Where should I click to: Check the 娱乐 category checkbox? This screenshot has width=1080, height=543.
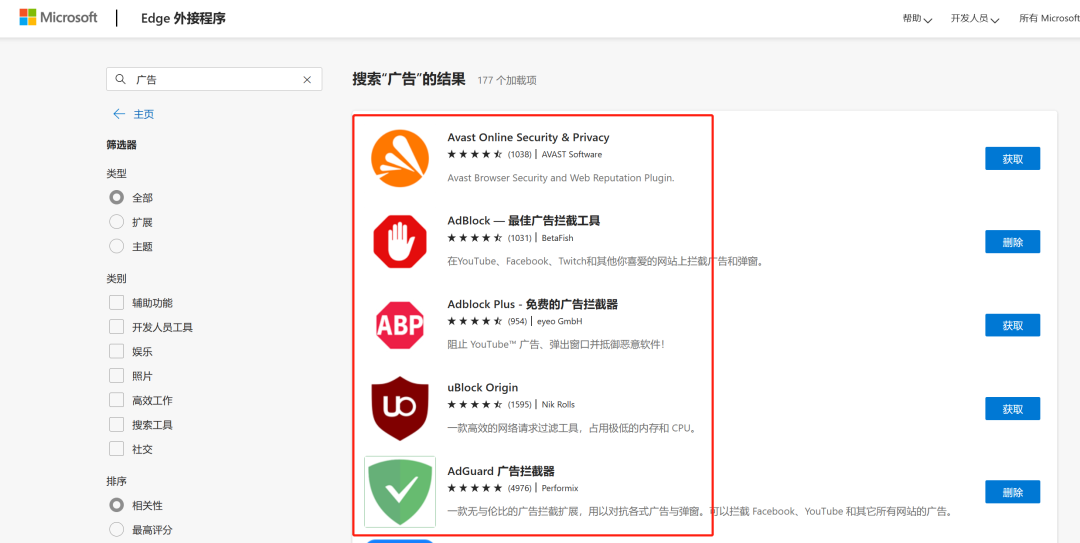116,351
